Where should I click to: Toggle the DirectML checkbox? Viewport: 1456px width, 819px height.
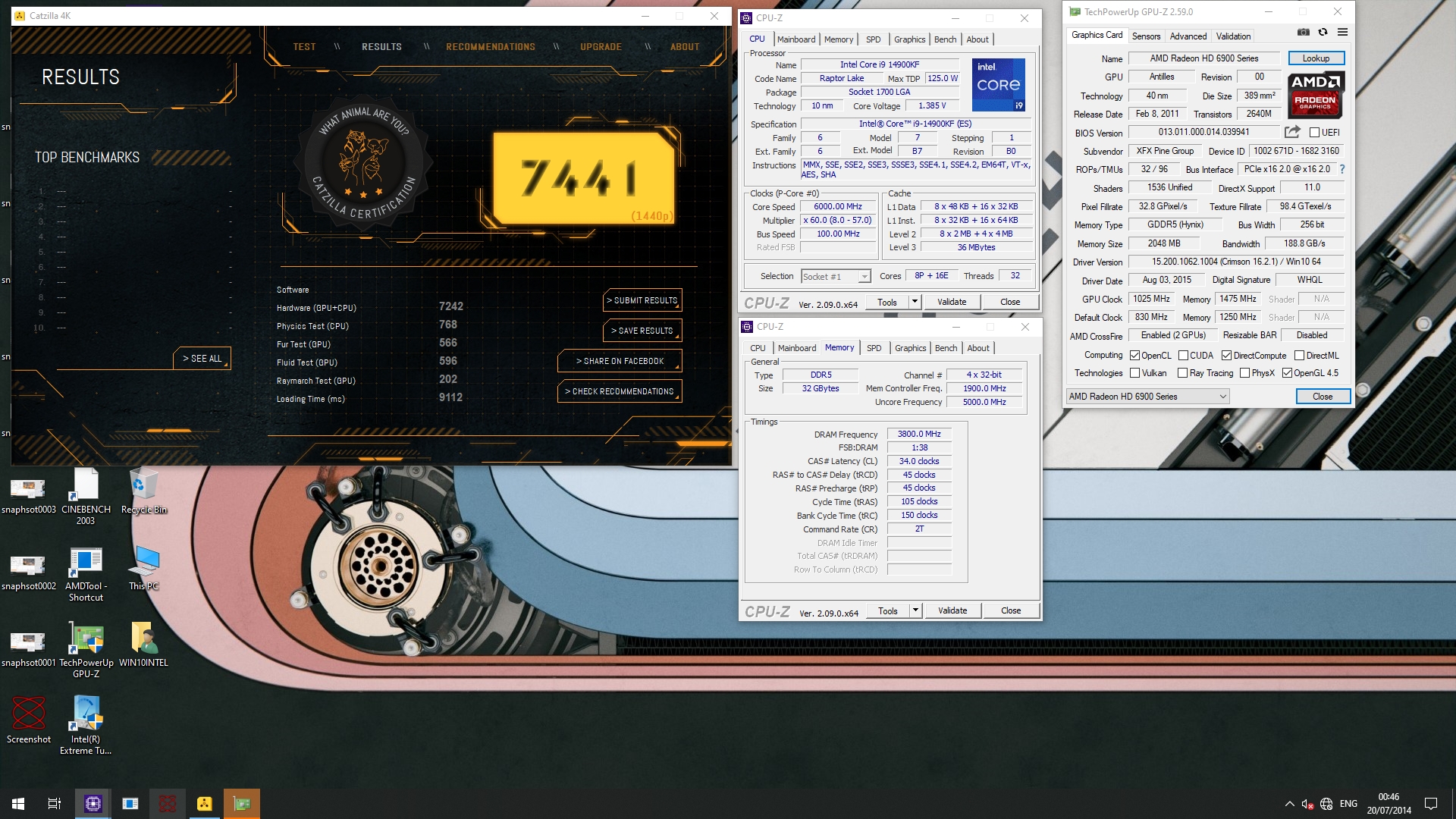point(1299,356)
